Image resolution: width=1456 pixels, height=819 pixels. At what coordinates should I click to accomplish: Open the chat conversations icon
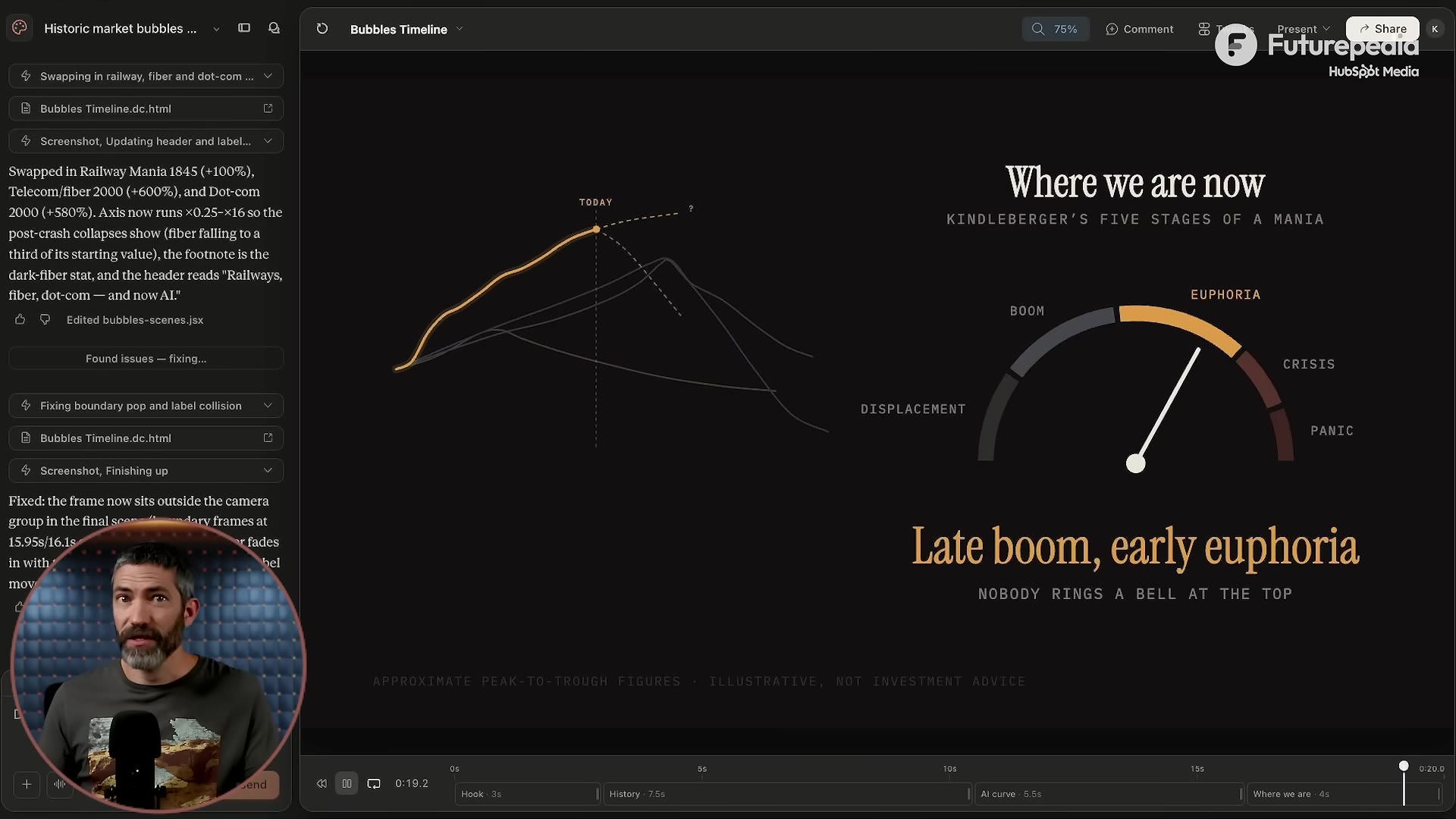tap(274, 28)
